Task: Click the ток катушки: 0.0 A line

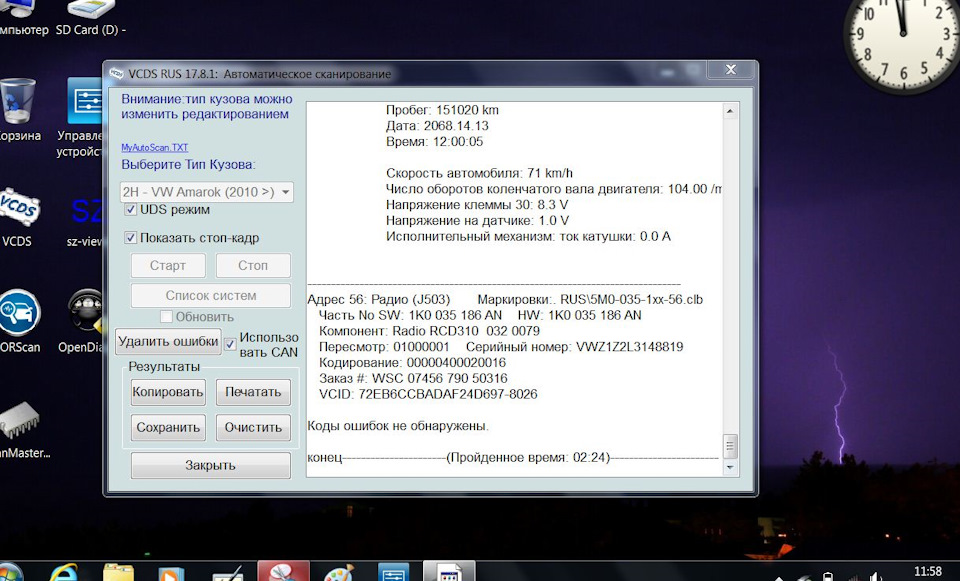Action: pyautogui.click(x=528, y=237)
